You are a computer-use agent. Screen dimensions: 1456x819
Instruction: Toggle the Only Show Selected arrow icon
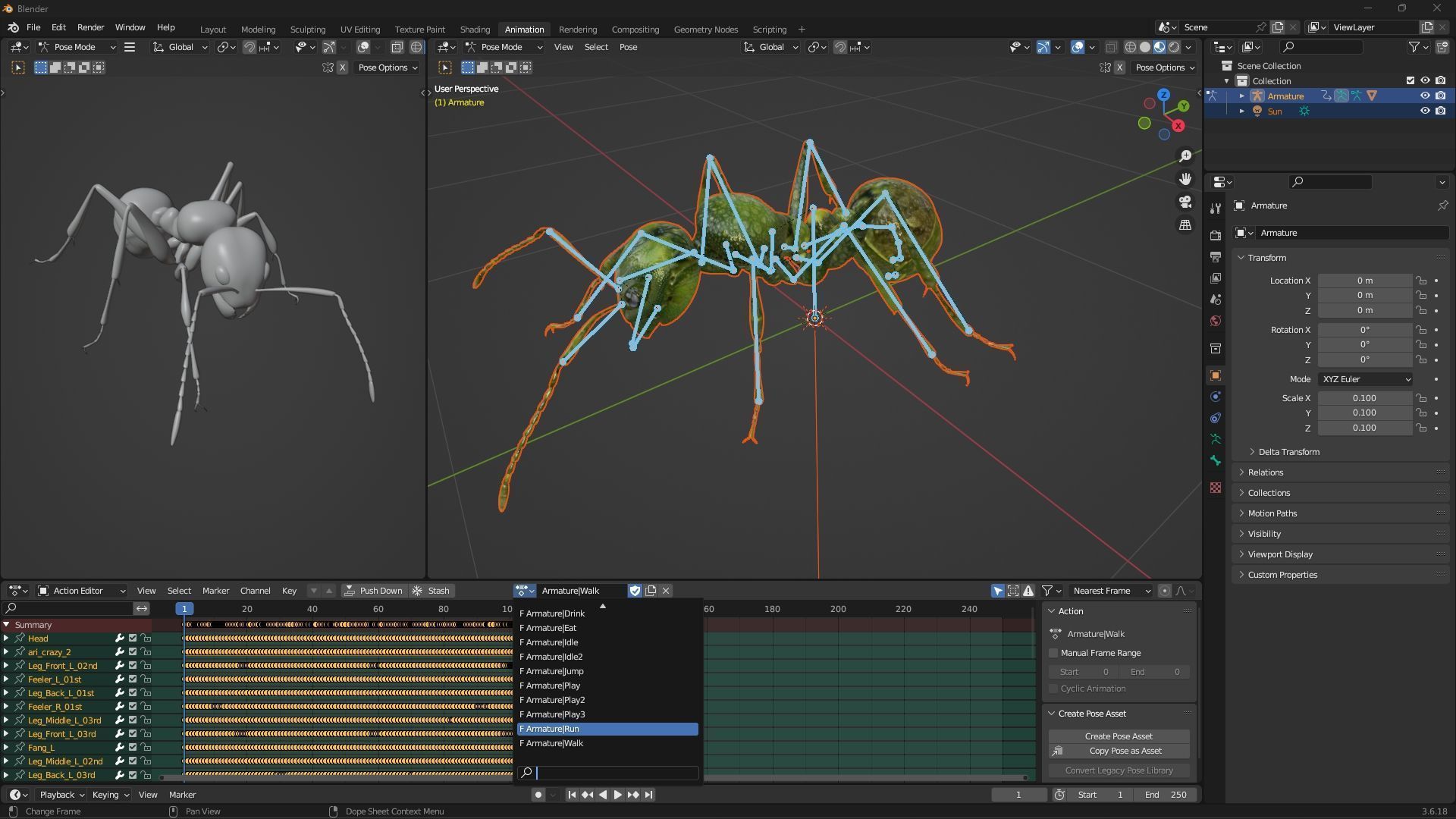(998, 591)
